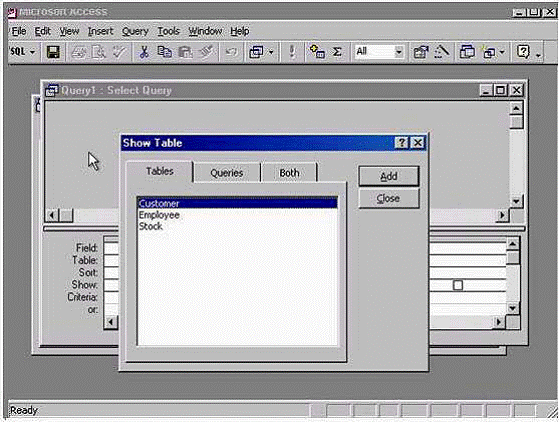Image resolution: width=559 pixels, height=422 pixels.
Task: Switch to the Queries tab
Action: tap(227, 173)
